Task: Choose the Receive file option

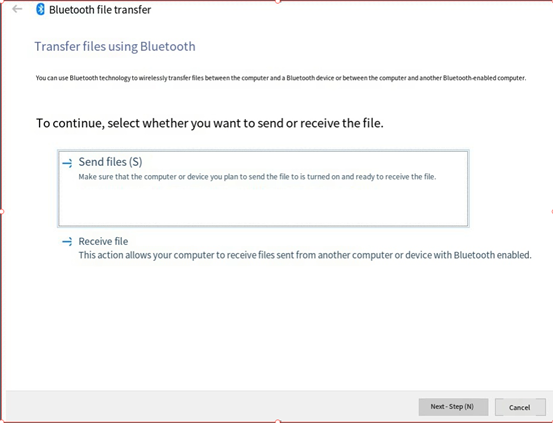Action: pos(296,248)
